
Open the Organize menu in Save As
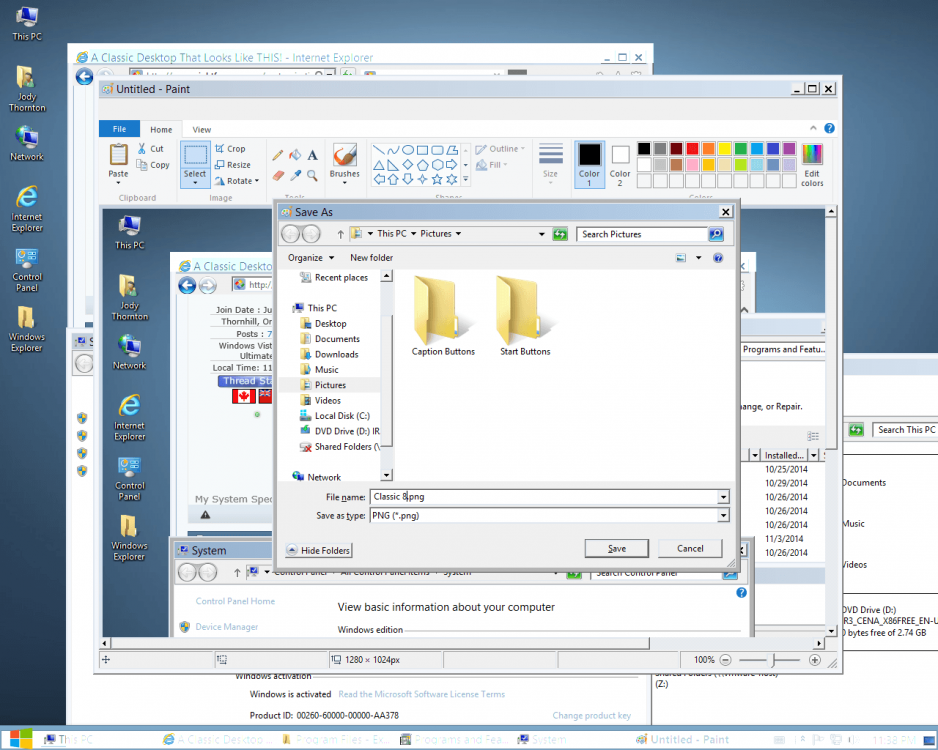[310, 258]
